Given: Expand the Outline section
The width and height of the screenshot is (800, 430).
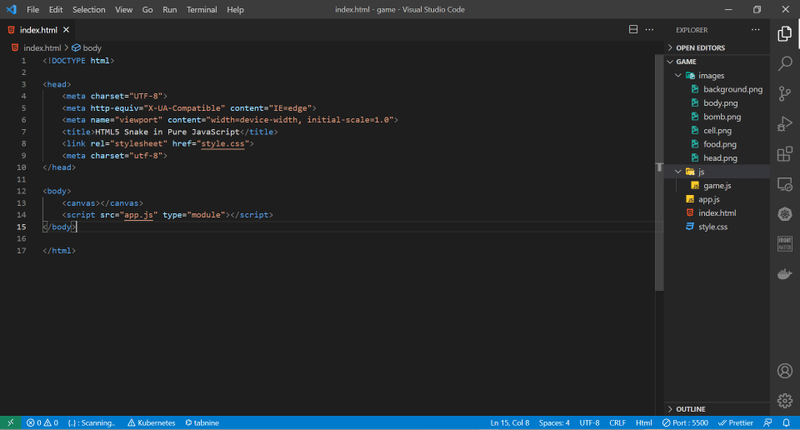Looking at the screenshot, I should coord(691,409).
